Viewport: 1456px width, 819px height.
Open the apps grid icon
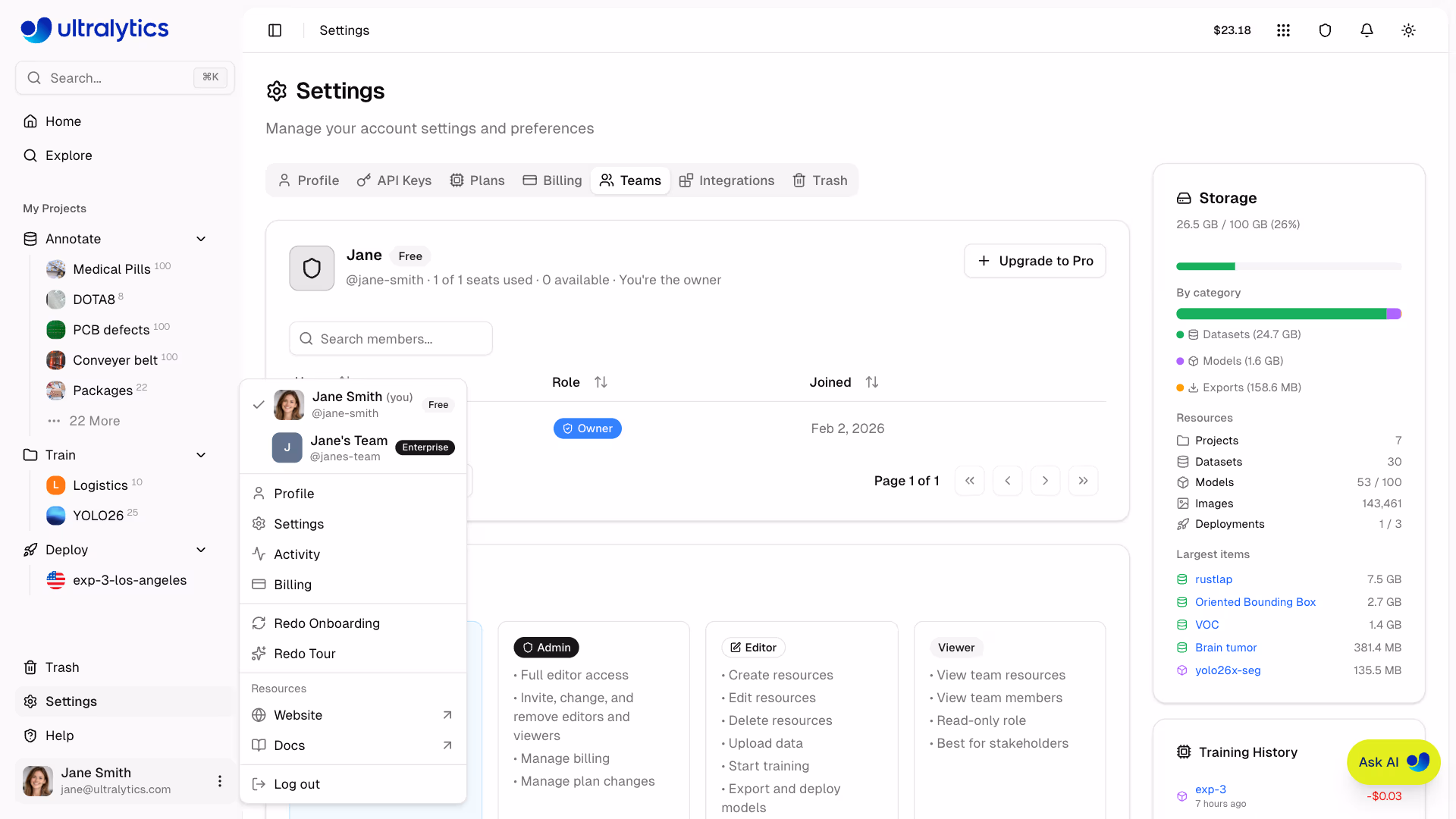click(1283, 30)
